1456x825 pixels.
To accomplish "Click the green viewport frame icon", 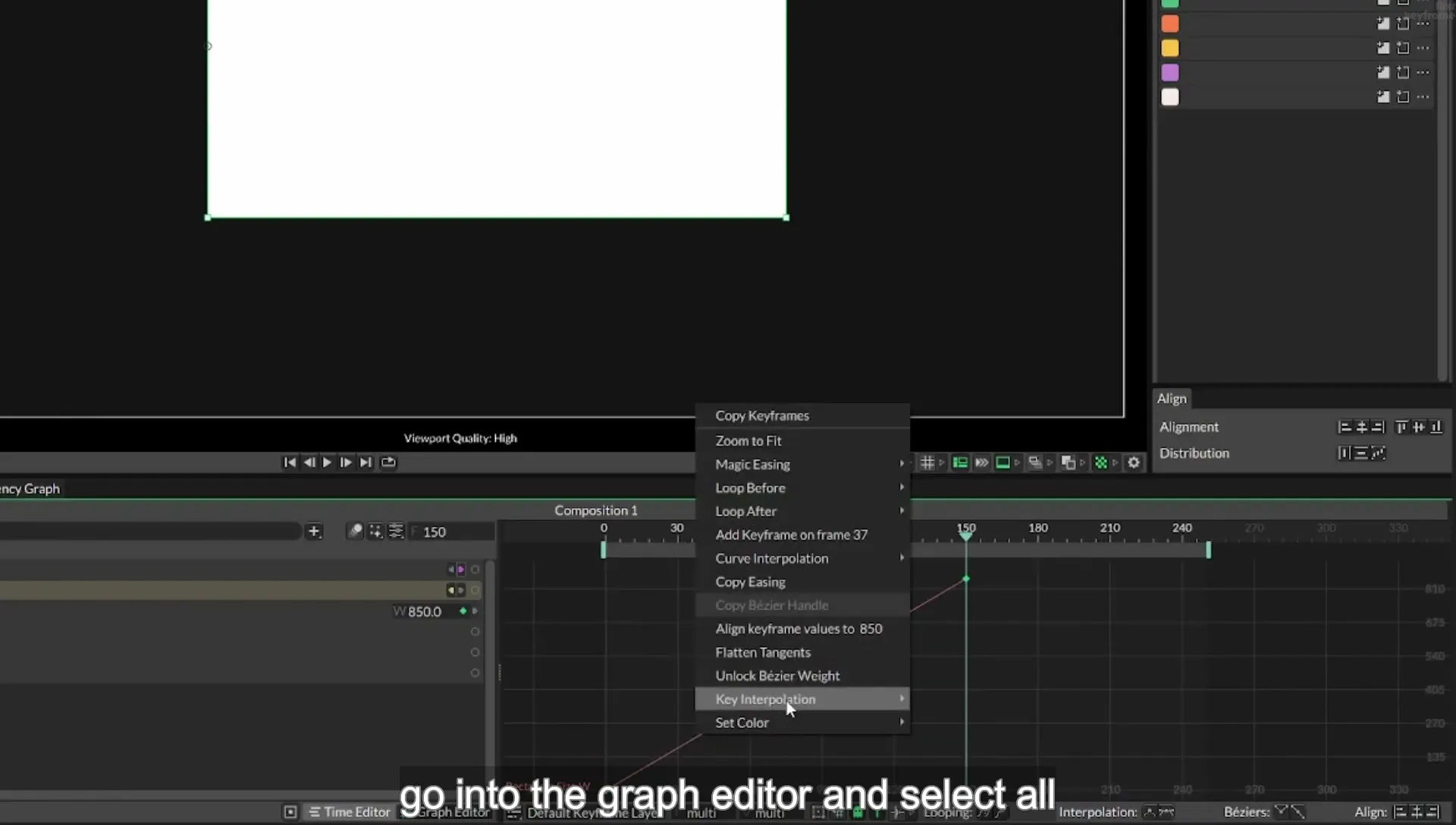I will pos(1003,463).
